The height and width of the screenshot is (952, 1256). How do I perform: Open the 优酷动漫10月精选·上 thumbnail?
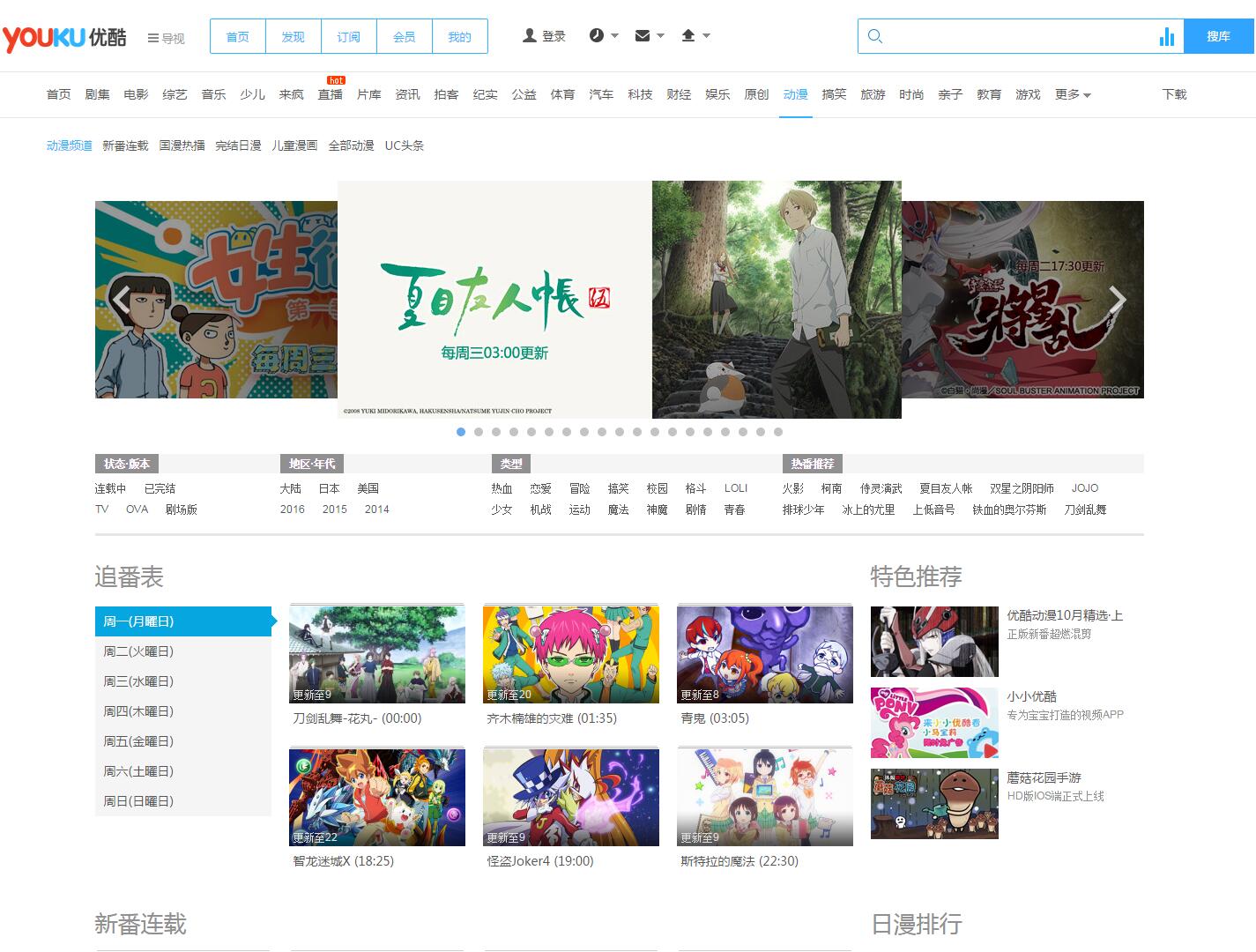point(934,642)
